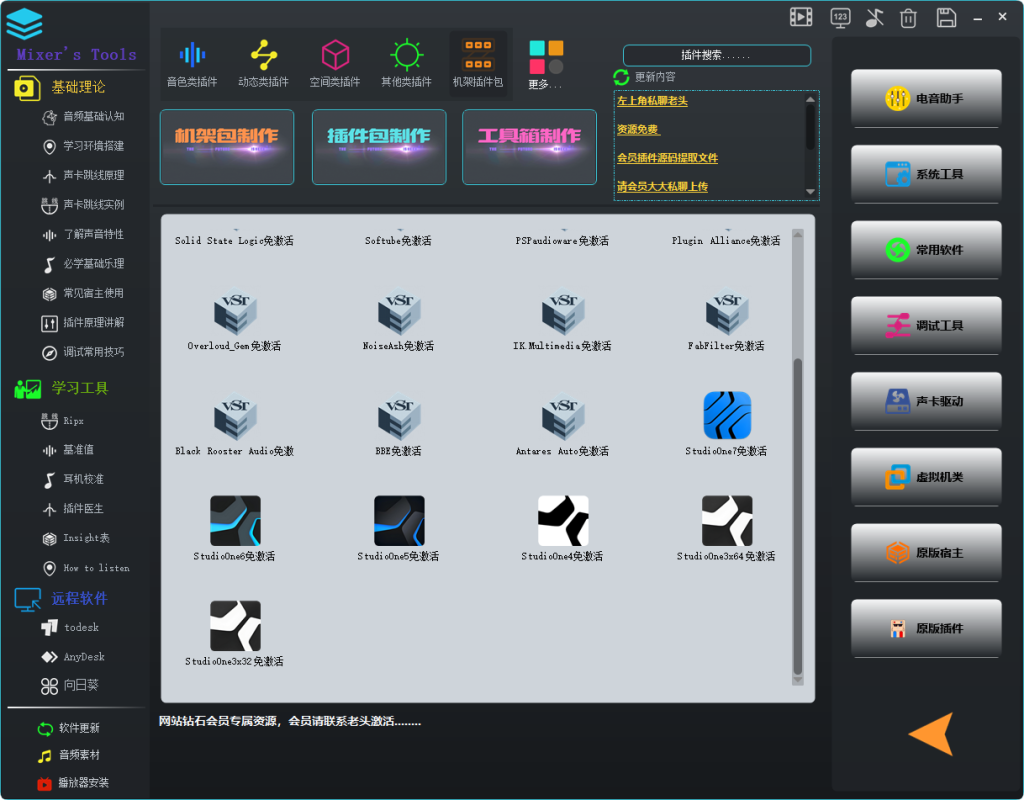This screenshot has width=1024, height=800.
Task: Launch AnyDesk from sidebar
Action: (x=73, y=657)
